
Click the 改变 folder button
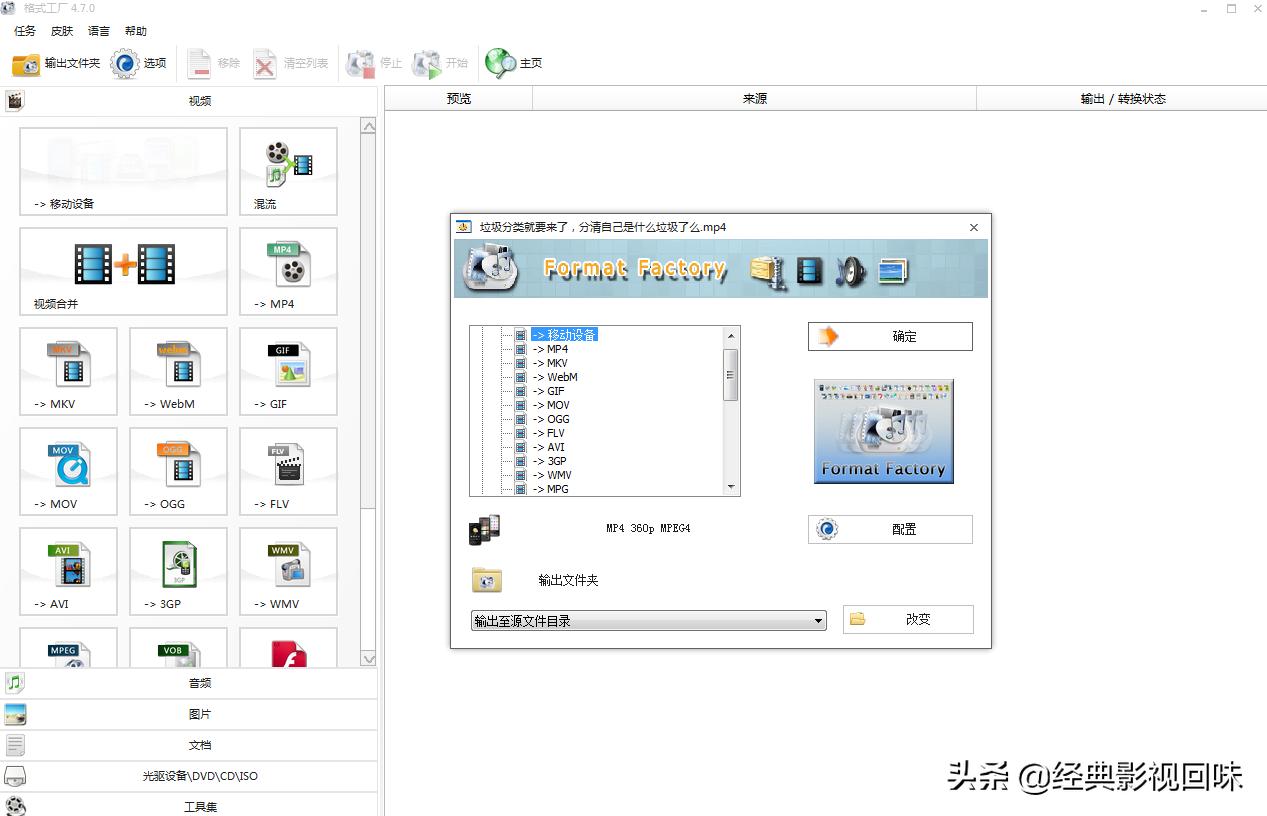pyautogui.click(x=908, y=619)
